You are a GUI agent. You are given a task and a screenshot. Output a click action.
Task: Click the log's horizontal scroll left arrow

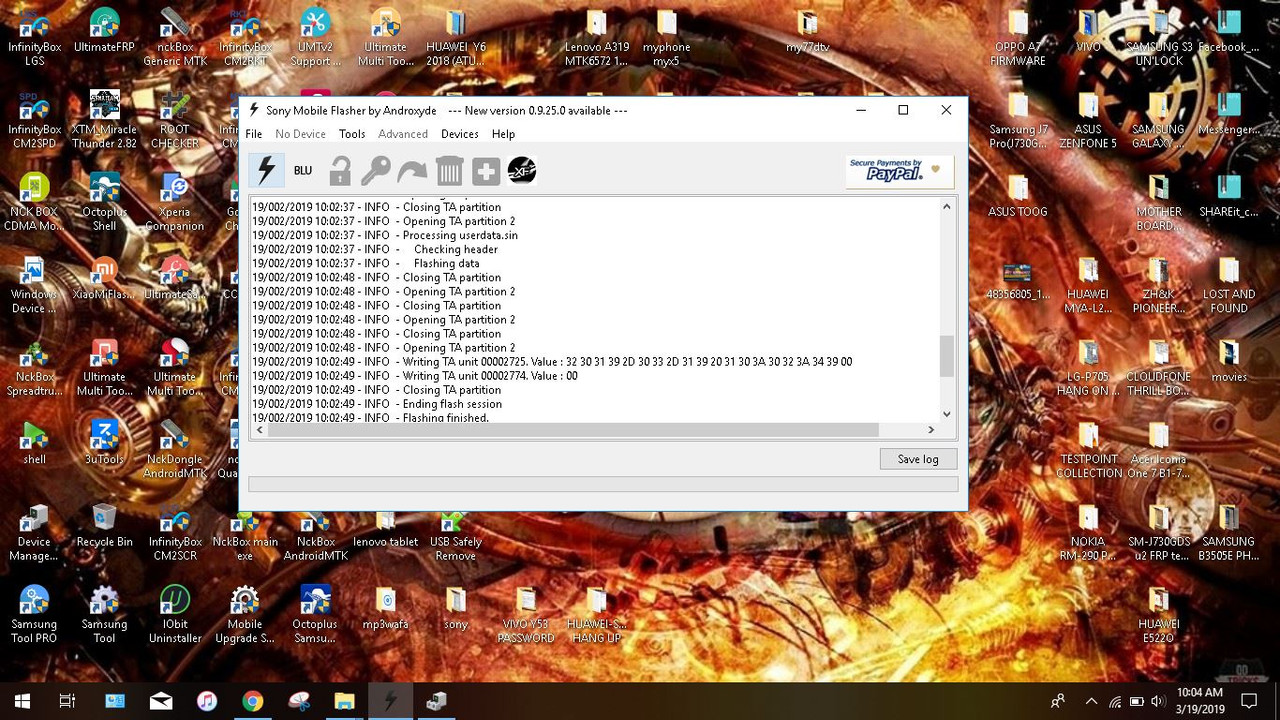tap(260, 430)
